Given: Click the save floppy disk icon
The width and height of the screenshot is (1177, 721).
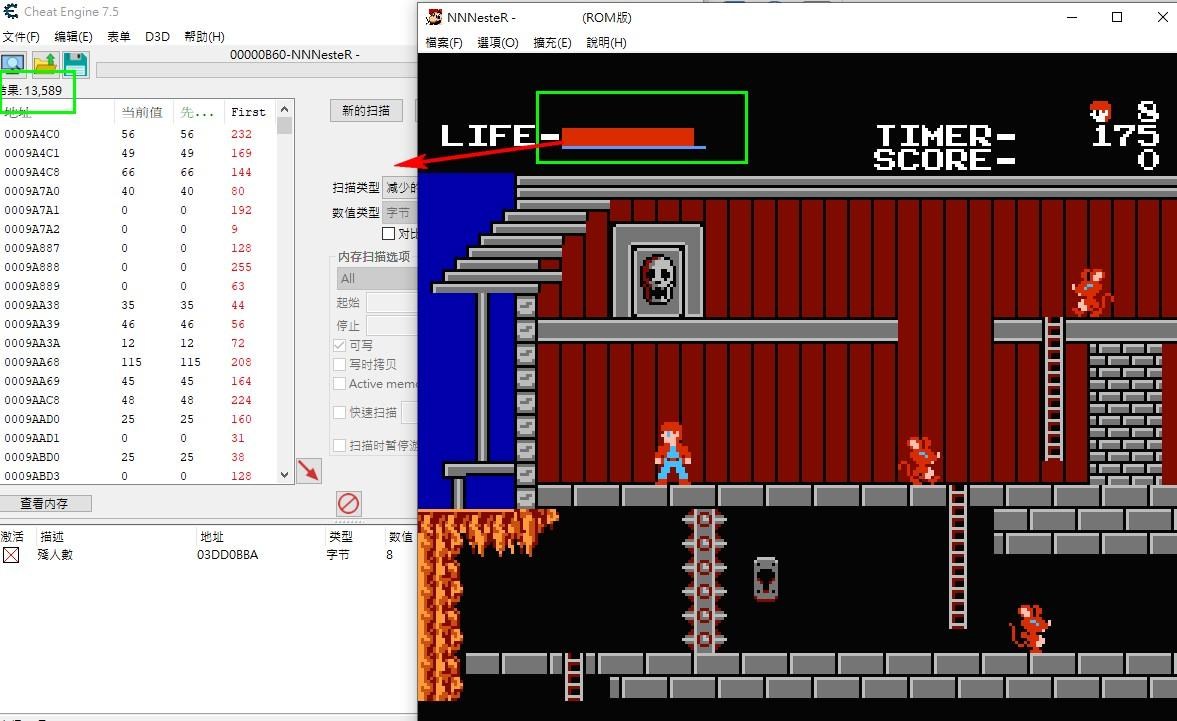Looking at the screenshot, I should coord(75,65).
